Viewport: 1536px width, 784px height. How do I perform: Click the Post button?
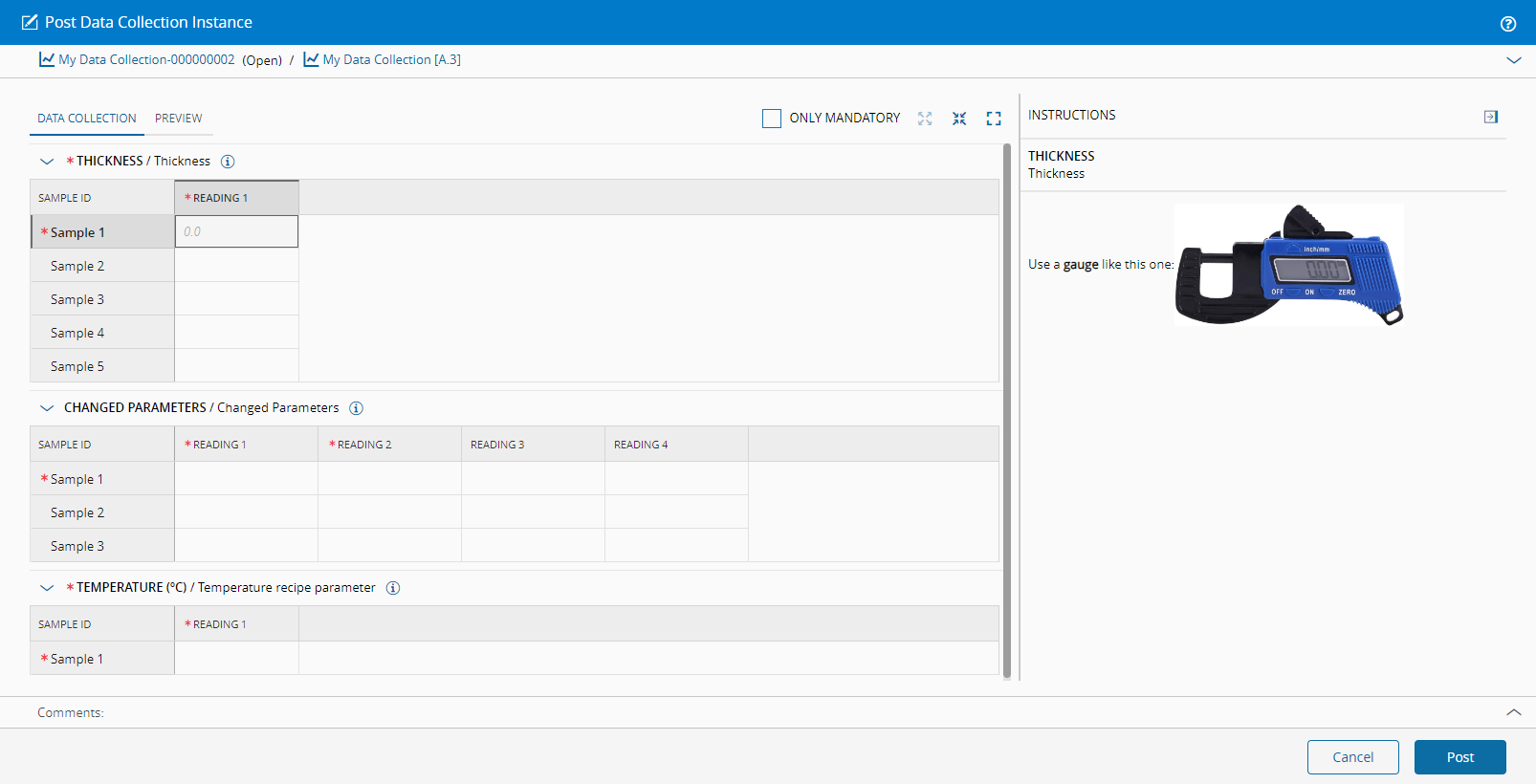point(1459,757)
